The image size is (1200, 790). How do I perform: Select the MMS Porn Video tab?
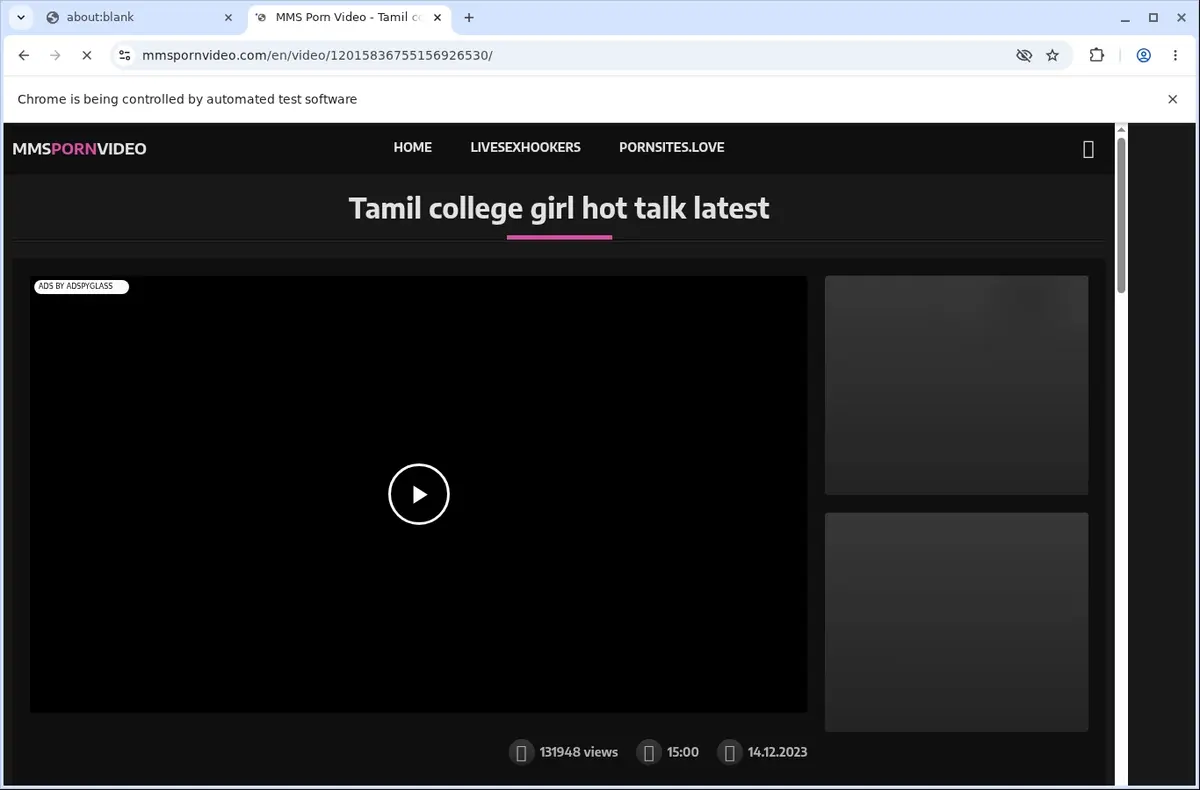point(350,17)
